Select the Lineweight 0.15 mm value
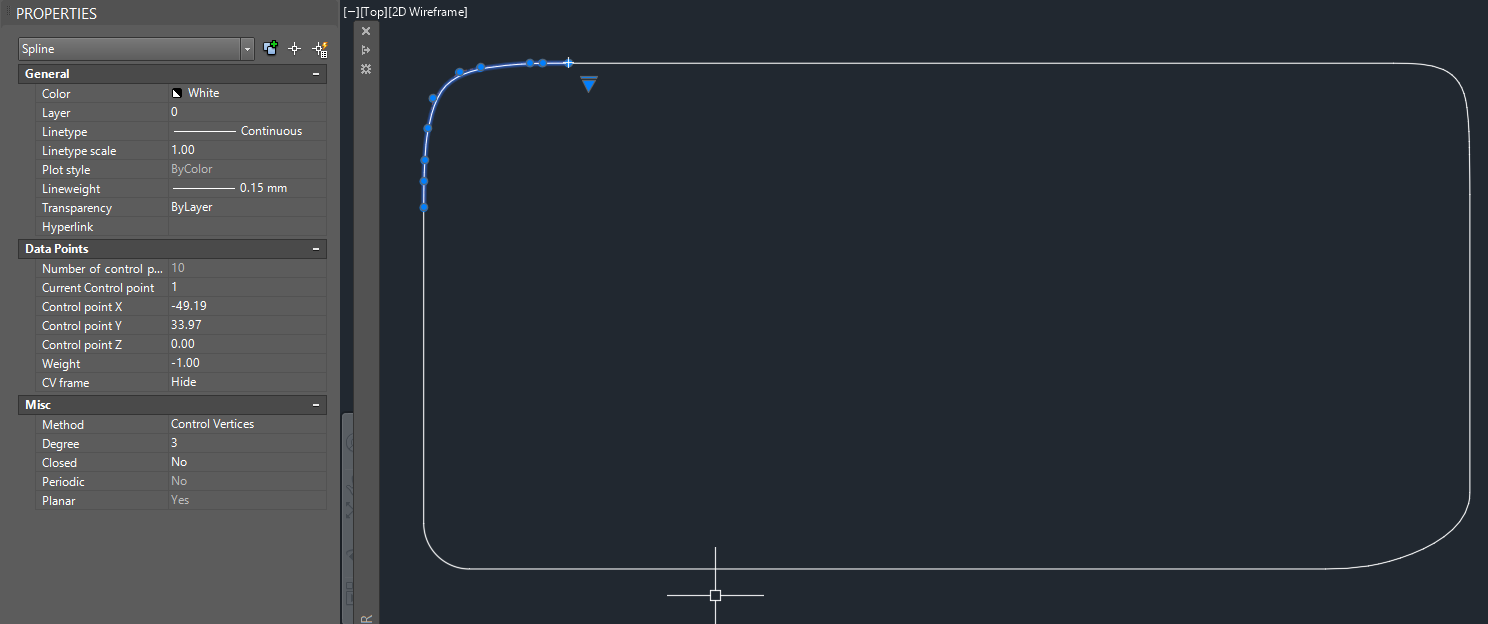Viewport: 1488px width, 624px height. pyautogui.click(x=246, y=188)
